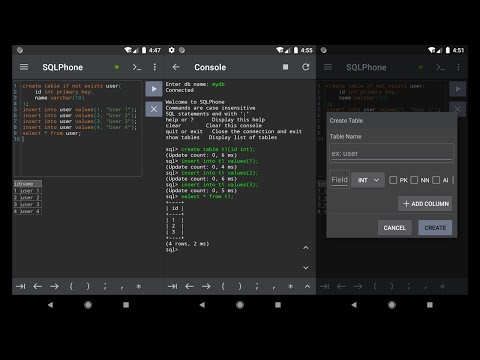The height and width of the screenshot is (360, 480).
Task: Tap Android recents button under right screen
Action: click(430, 305)
